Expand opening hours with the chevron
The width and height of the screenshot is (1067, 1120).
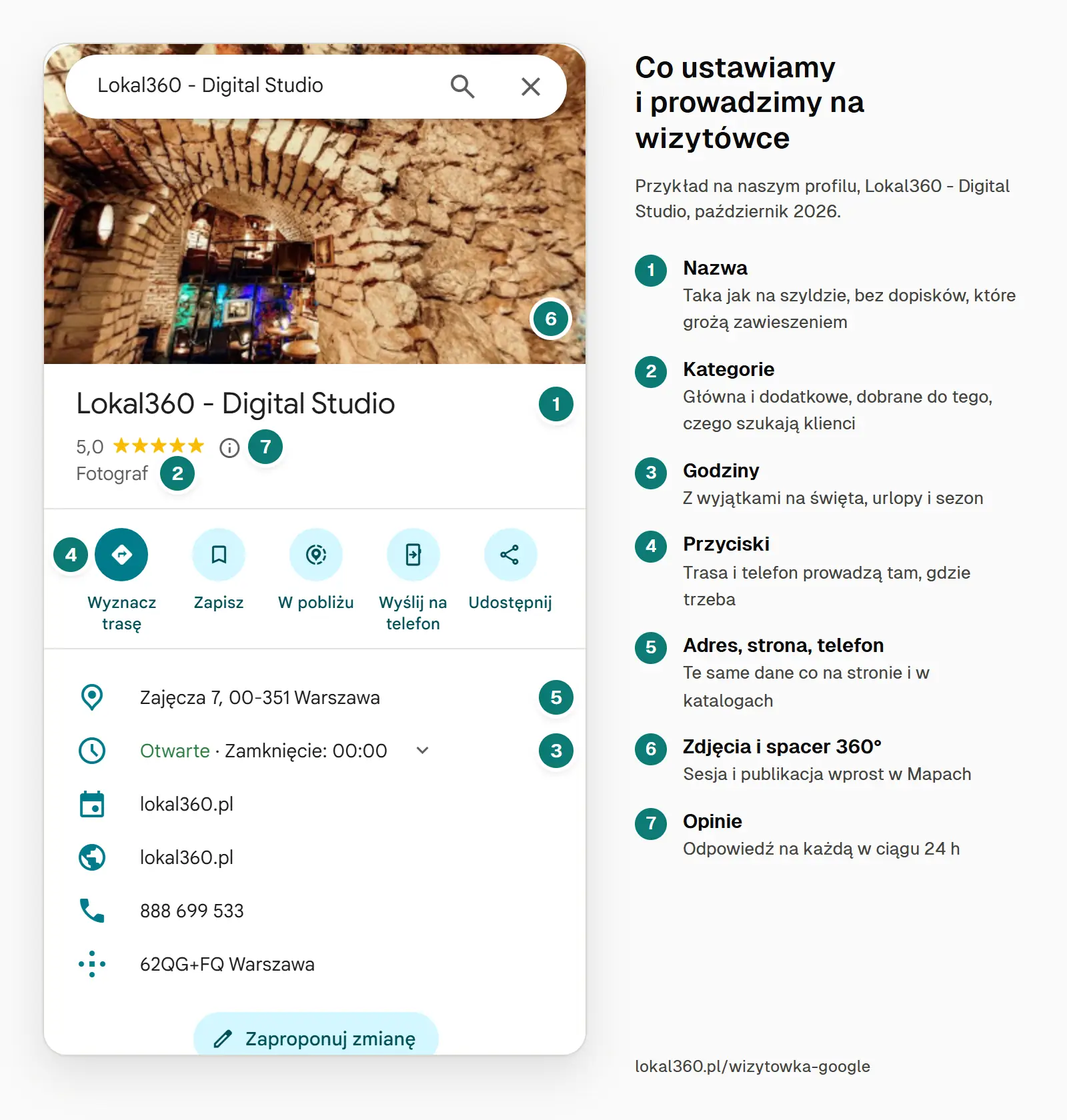[x=422, y=751]
